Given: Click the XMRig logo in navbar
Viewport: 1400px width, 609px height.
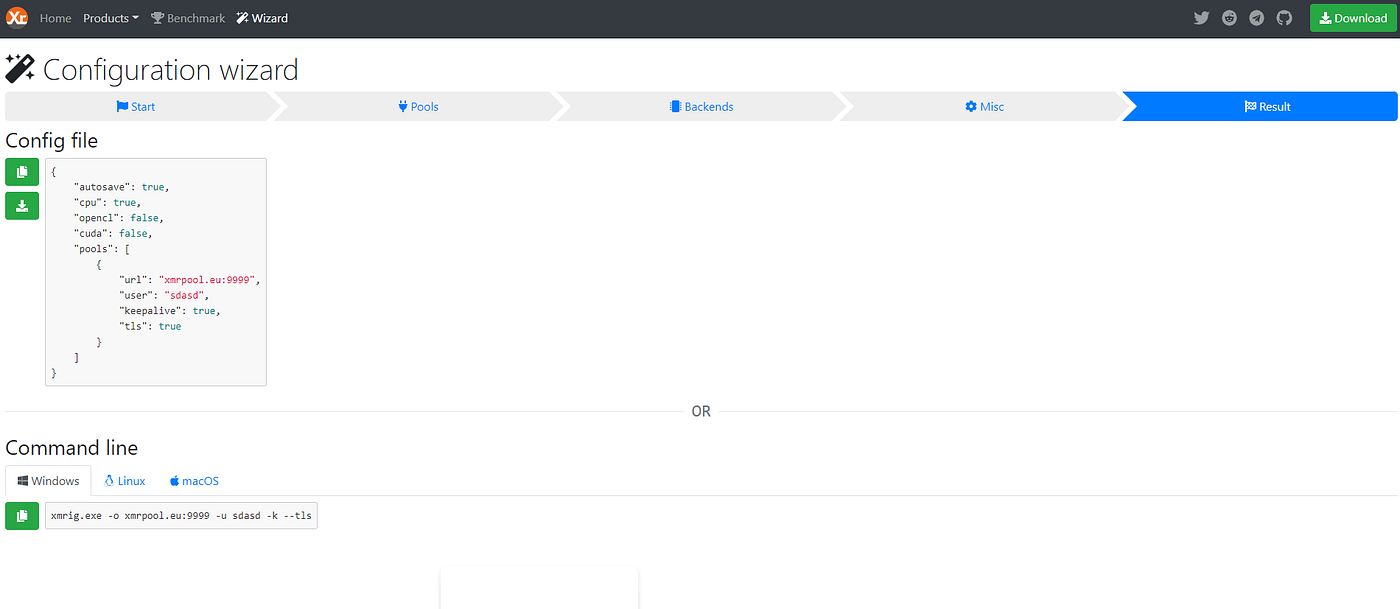Looking at the screenshot, I should pos(17,17).
